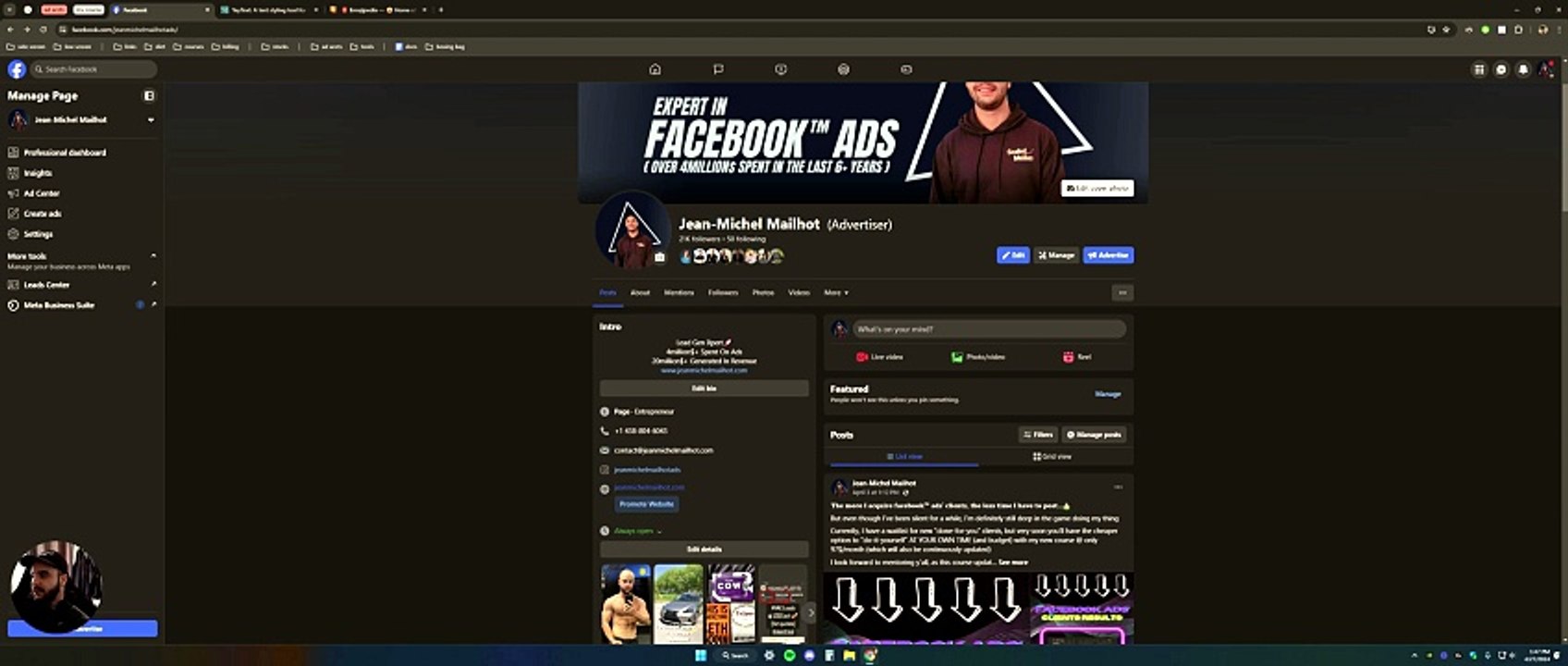Click the Manage posts button
The height and width of the screenshot is (666, 1568).
pyautogui.click(x=1094, y=434)
